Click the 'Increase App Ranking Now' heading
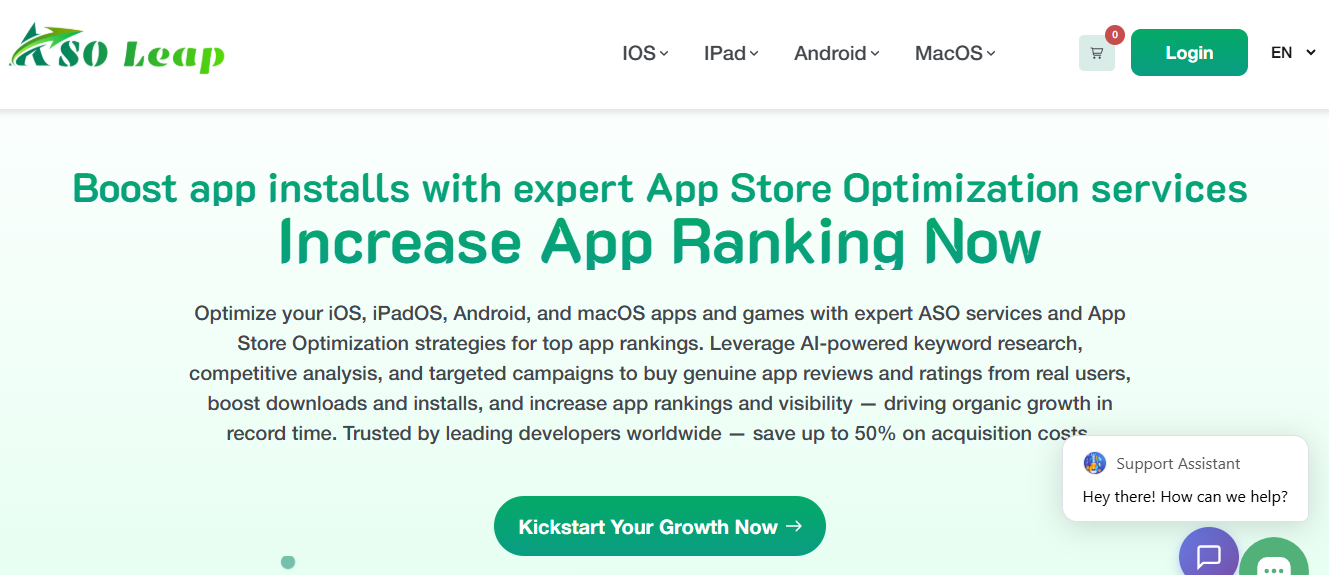The height and width of the screenshot is (575, 1329). [x=660, y=241]
